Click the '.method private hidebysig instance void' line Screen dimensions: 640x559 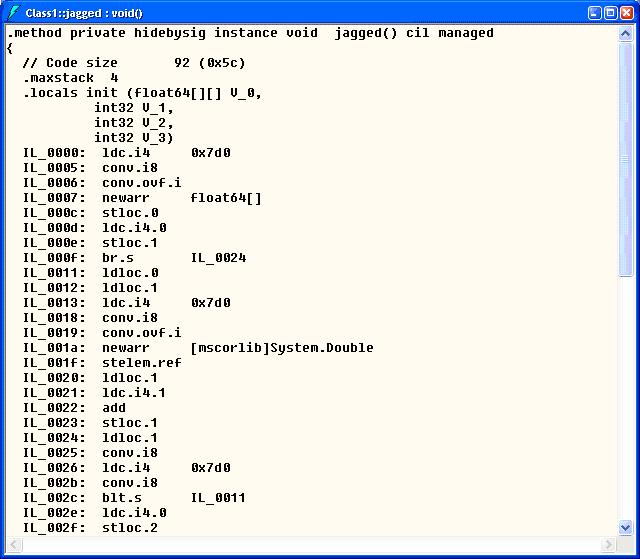pyautogui.click(x=250, y=33)
